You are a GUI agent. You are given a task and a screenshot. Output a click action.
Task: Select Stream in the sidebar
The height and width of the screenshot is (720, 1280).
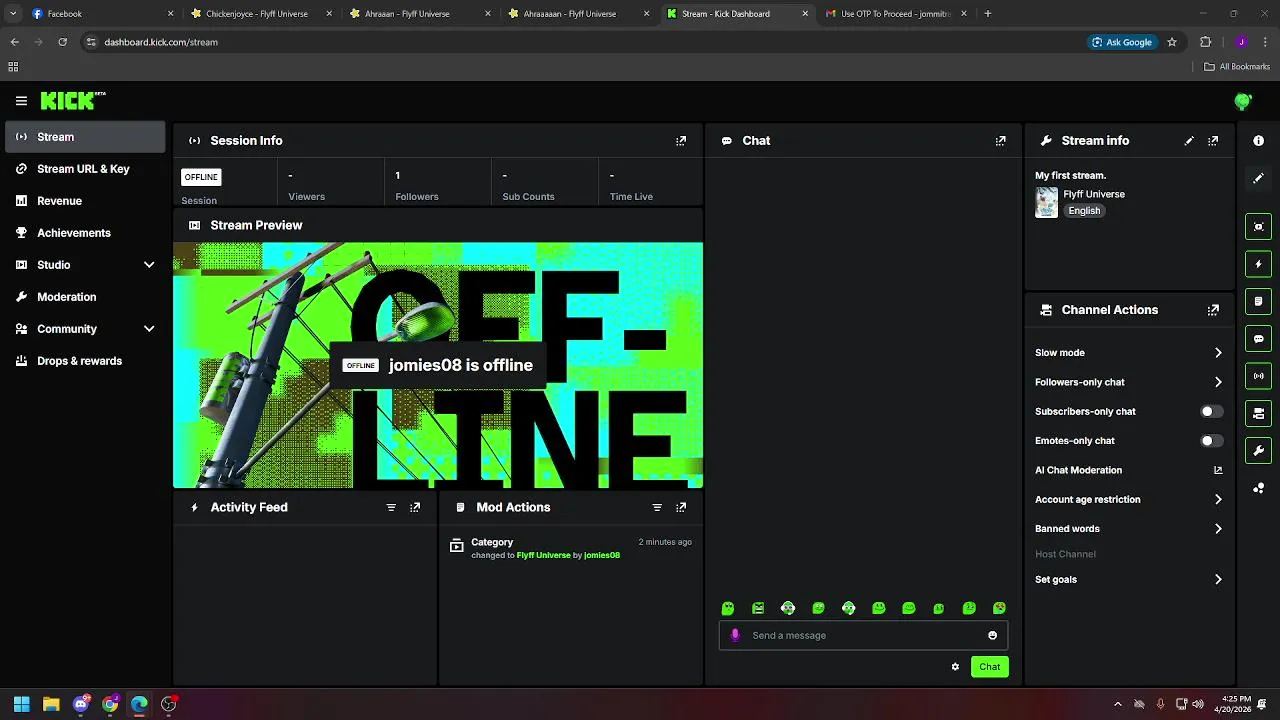click(85, 137)
